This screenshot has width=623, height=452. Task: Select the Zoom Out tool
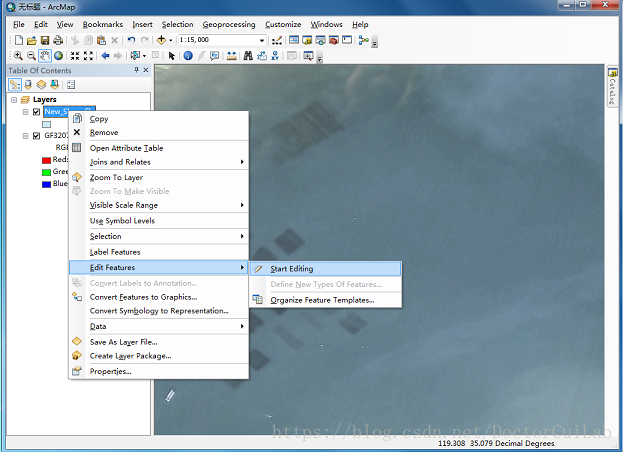pyautogui.click(x=31, y=56)
